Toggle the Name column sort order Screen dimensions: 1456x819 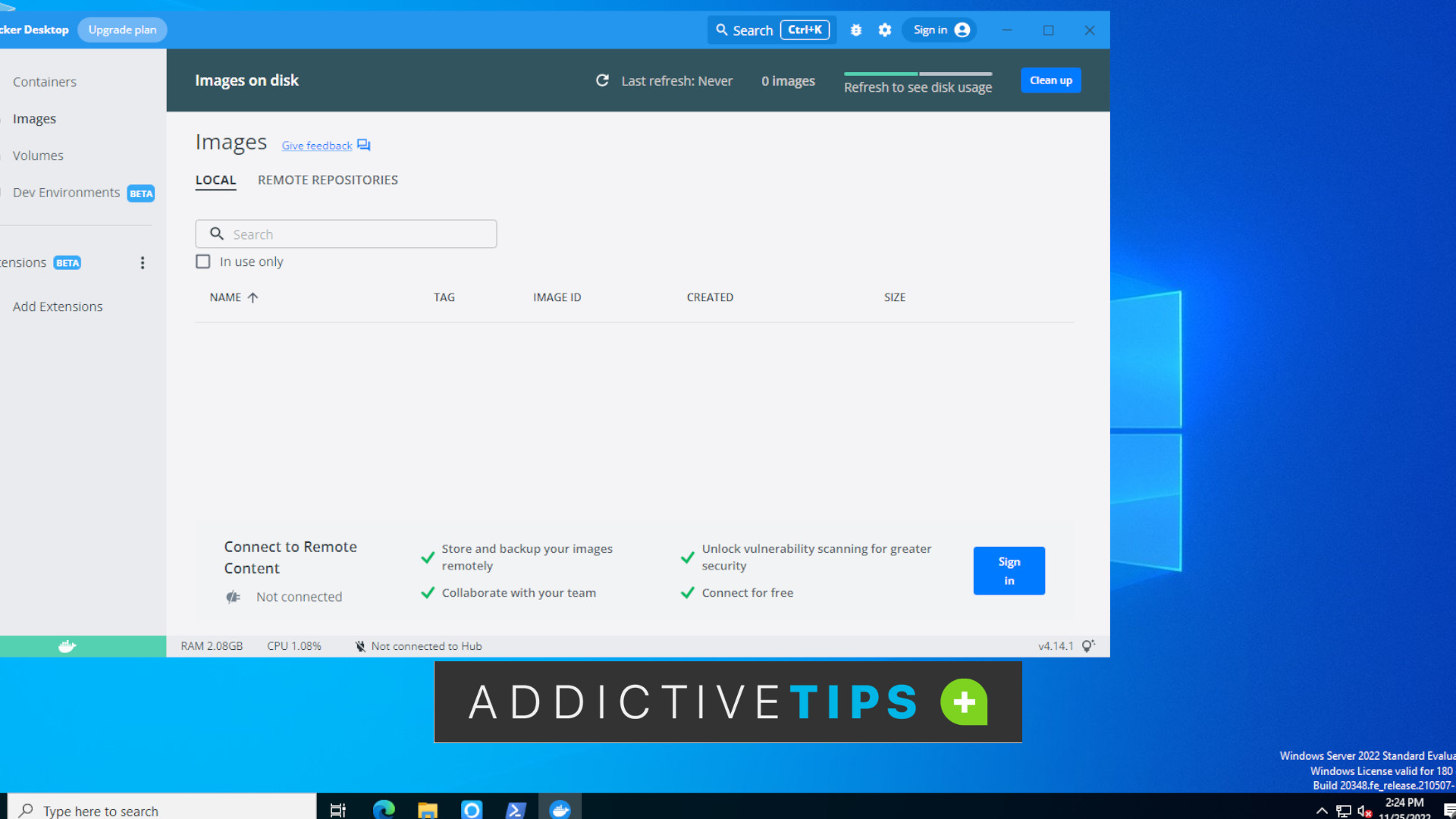(232, 297)
